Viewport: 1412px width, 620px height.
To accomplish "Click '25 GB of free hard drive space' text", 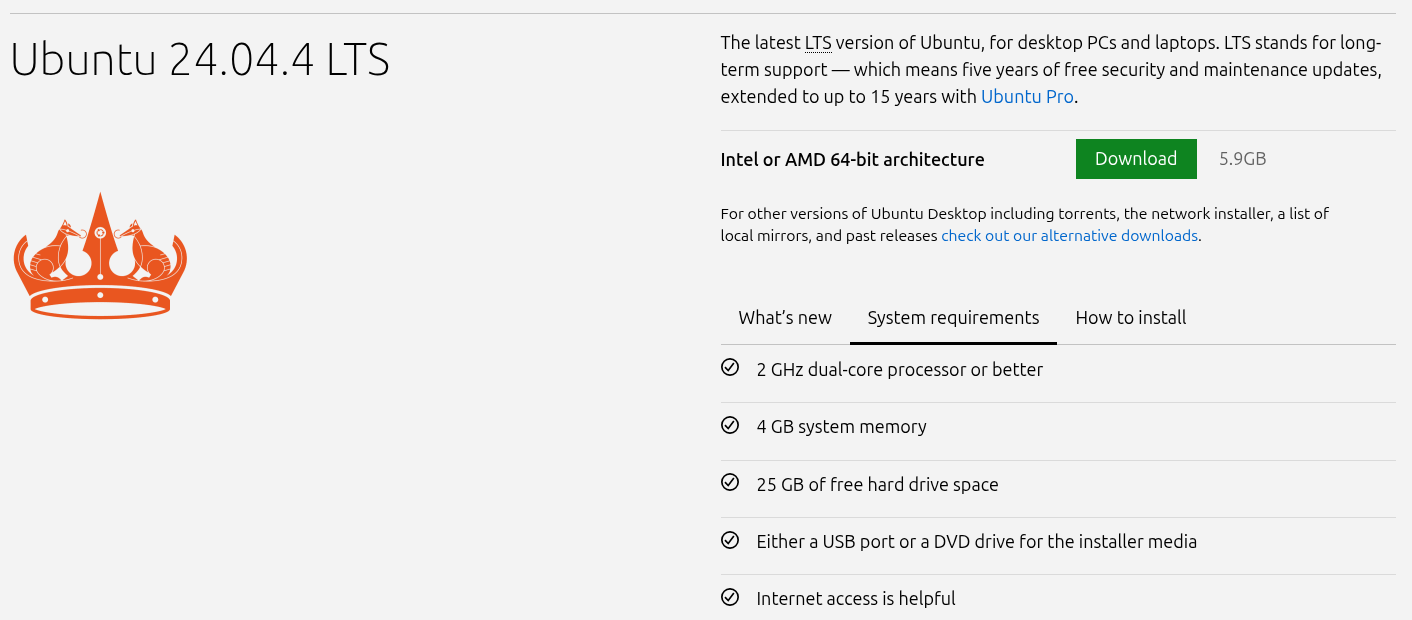I will (877, 485).
